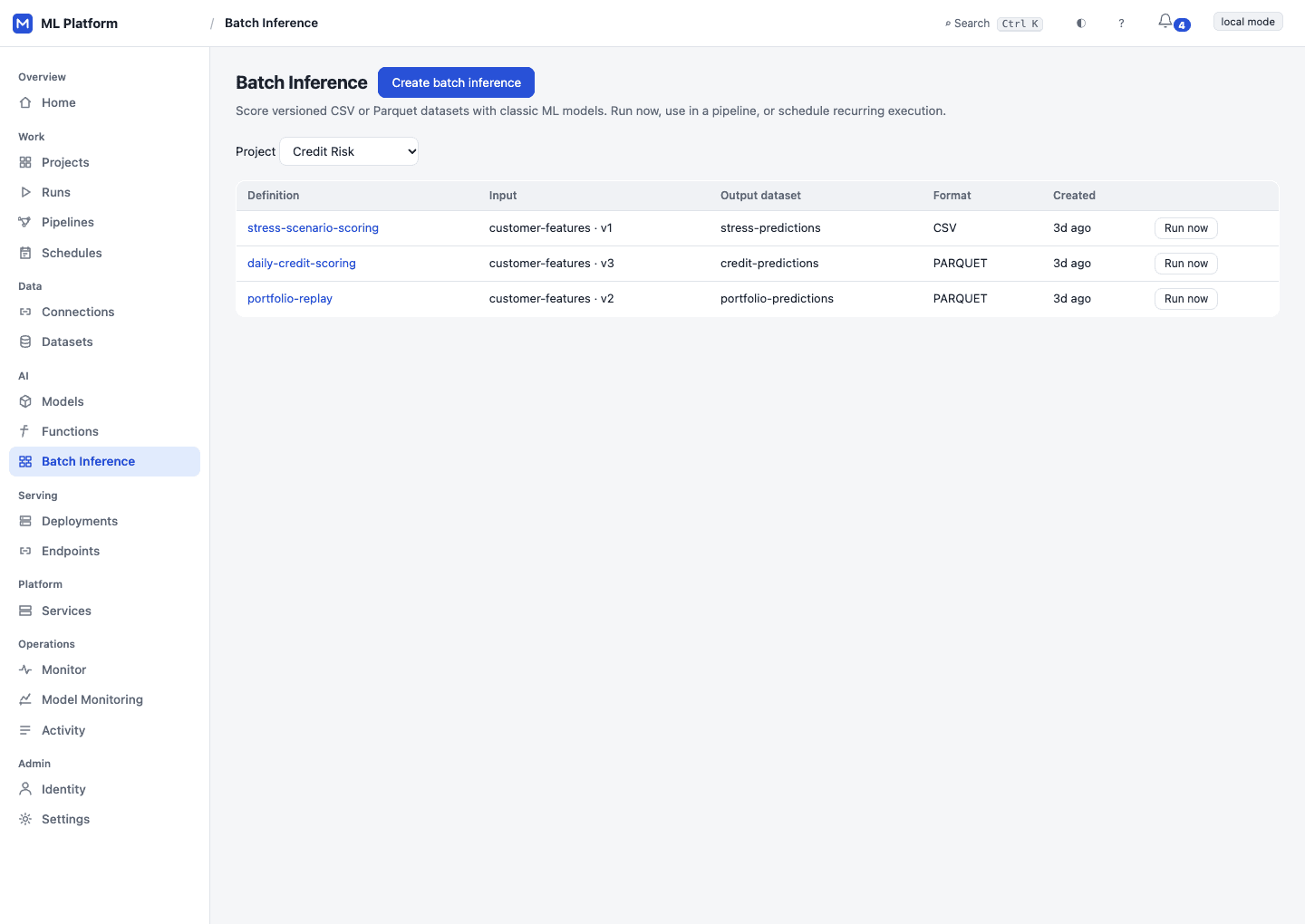Click the Search field in top bar
Viewport: 1305px width, 924px height.
993,24
